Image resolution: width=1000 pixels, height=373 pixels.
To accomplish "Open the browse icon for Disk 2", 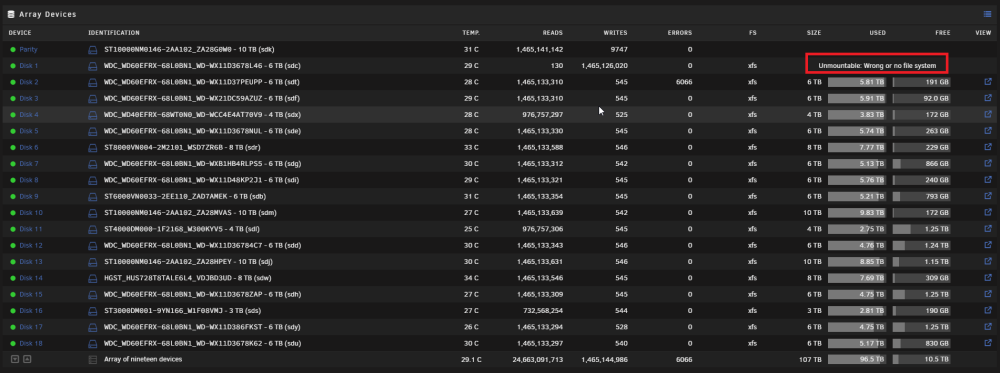I will (x=988, y=82).
